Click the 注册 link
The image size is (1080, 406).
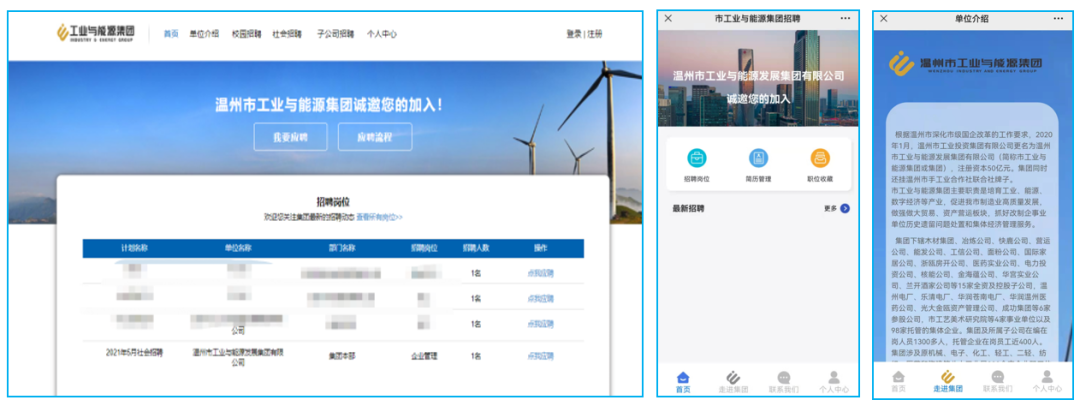[594, 34]
